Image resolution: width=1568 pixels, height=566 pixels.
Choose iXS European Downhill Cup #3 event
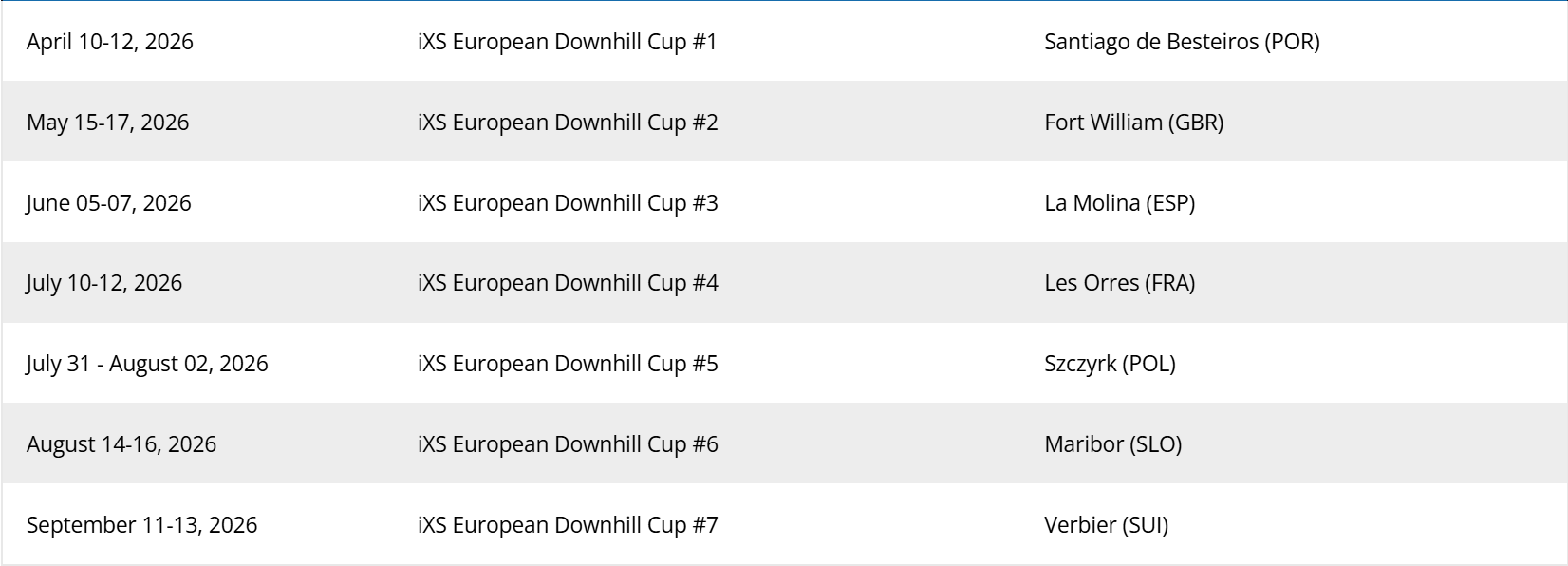click(x=568, y=203)
